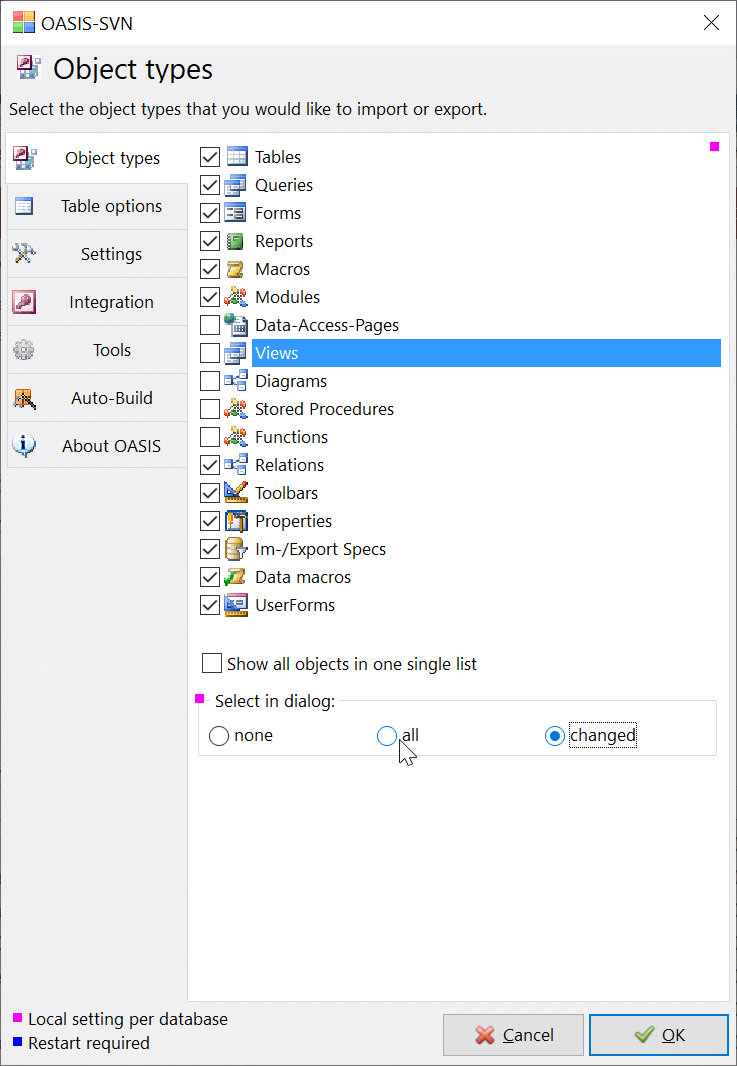Click the Toolbars ruler icon

[x=237, y=493]
